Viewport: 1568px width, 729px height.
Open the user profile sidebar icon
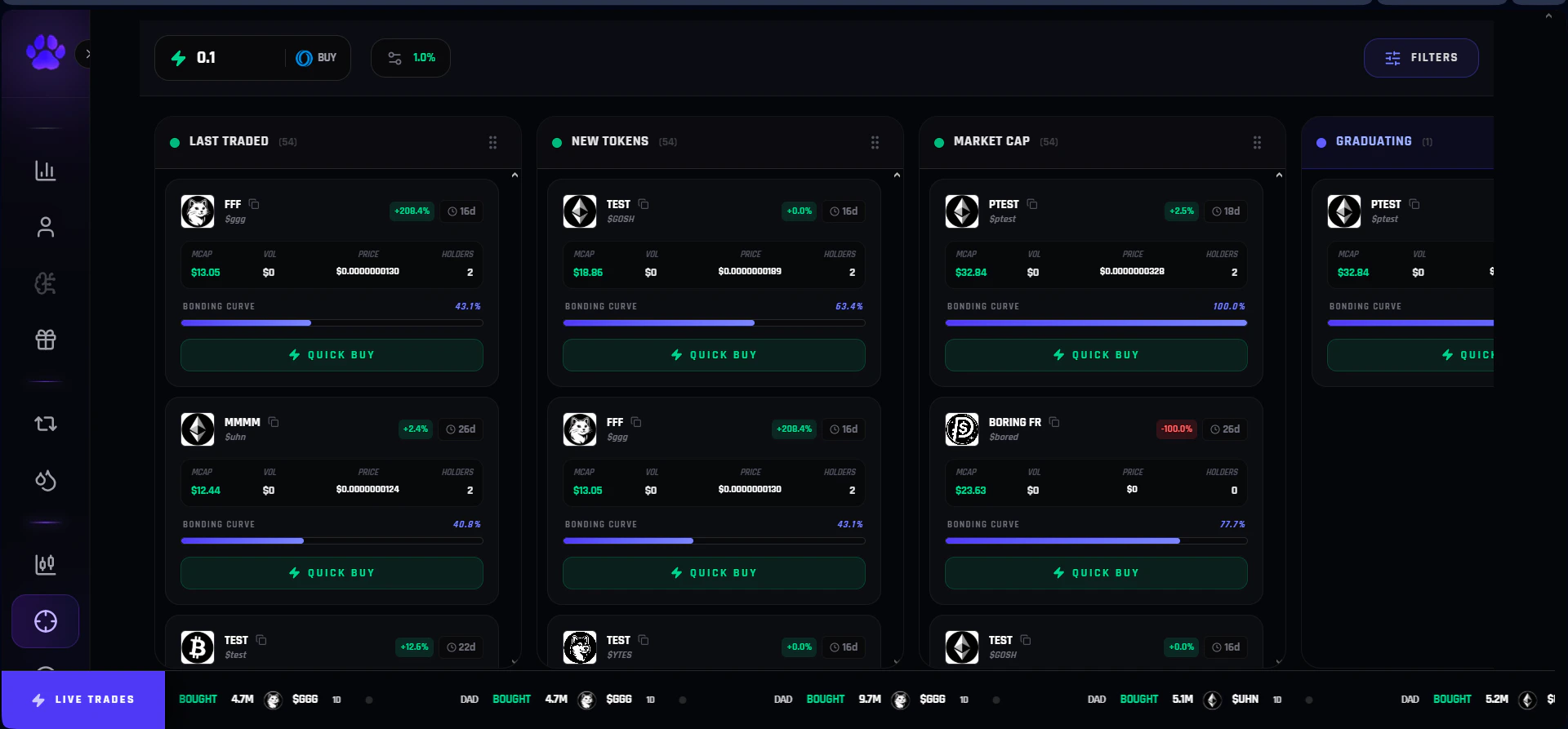(46, 227)
